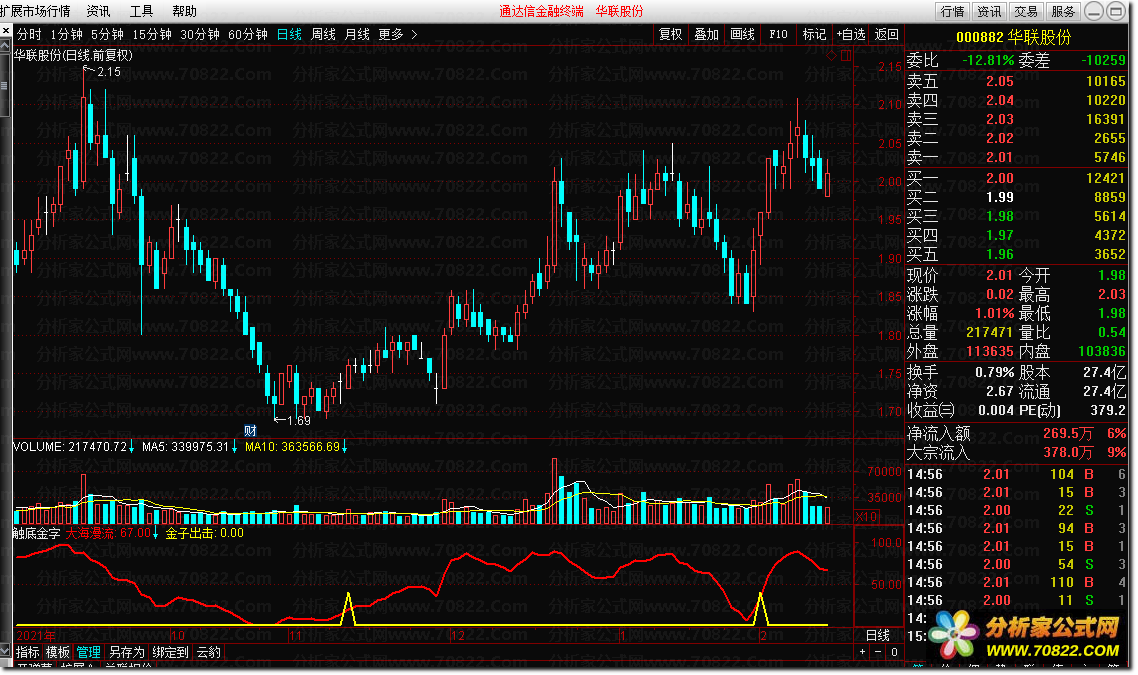
Task: Click the left sidebar grip handle
Action: (4, 86)
